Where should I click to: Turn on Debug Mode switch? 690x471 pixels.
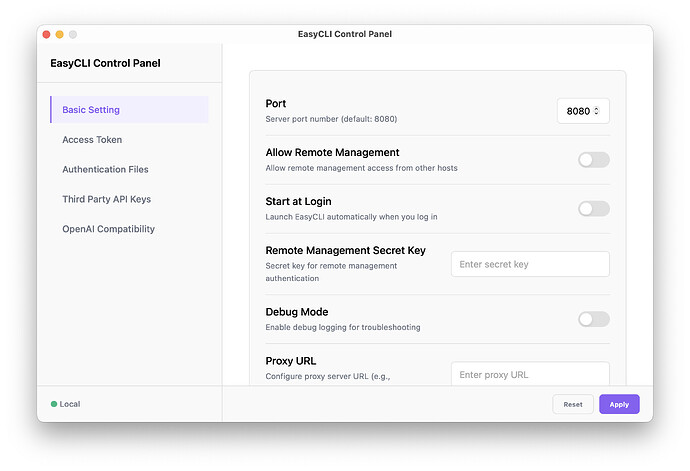point(594,319)
